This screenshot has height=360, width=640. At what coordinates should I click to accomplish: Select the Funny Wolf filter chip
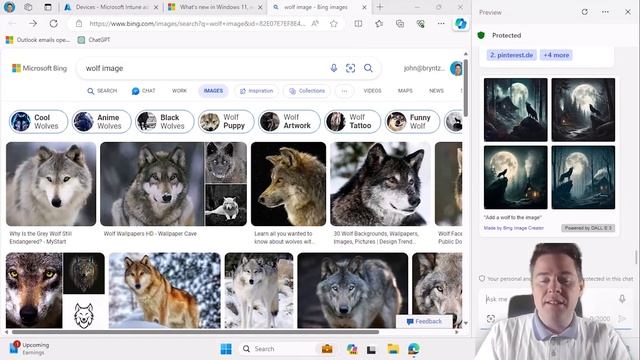click(x=412, y=122)
